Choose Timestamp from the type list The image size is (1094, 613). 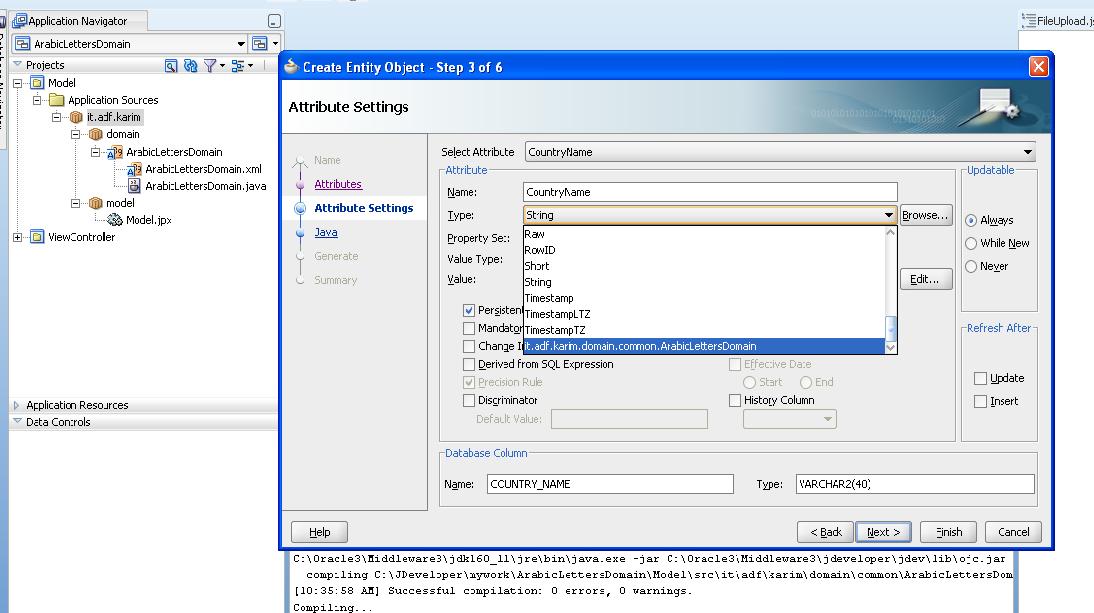coord(705,298)
